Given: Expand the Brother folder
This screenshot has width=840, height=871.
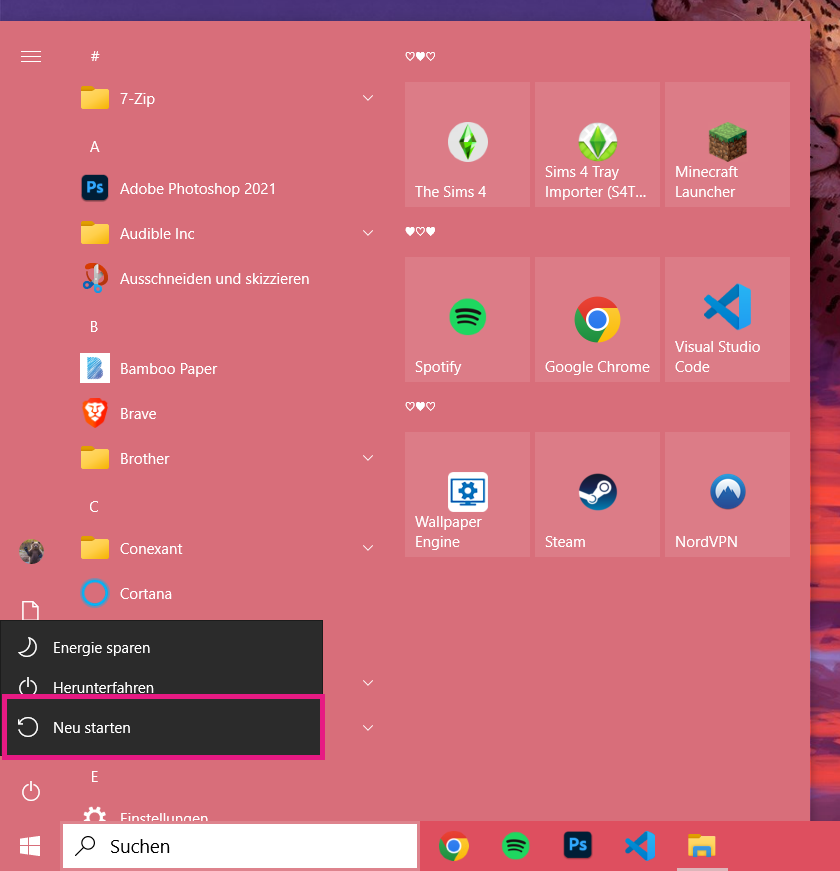Looking at the screenshot, I should 368,458.
